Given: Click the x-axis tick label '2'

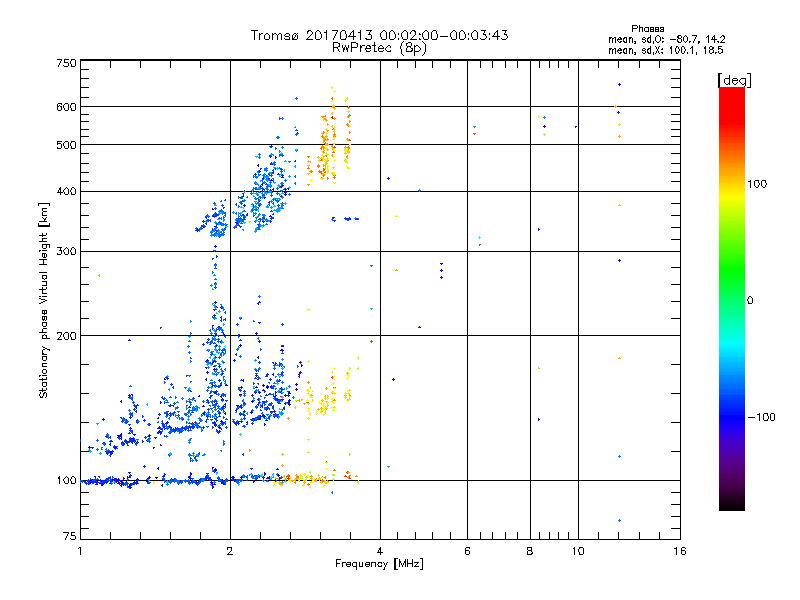Looking at the screenshot, I should click(230, 551).
